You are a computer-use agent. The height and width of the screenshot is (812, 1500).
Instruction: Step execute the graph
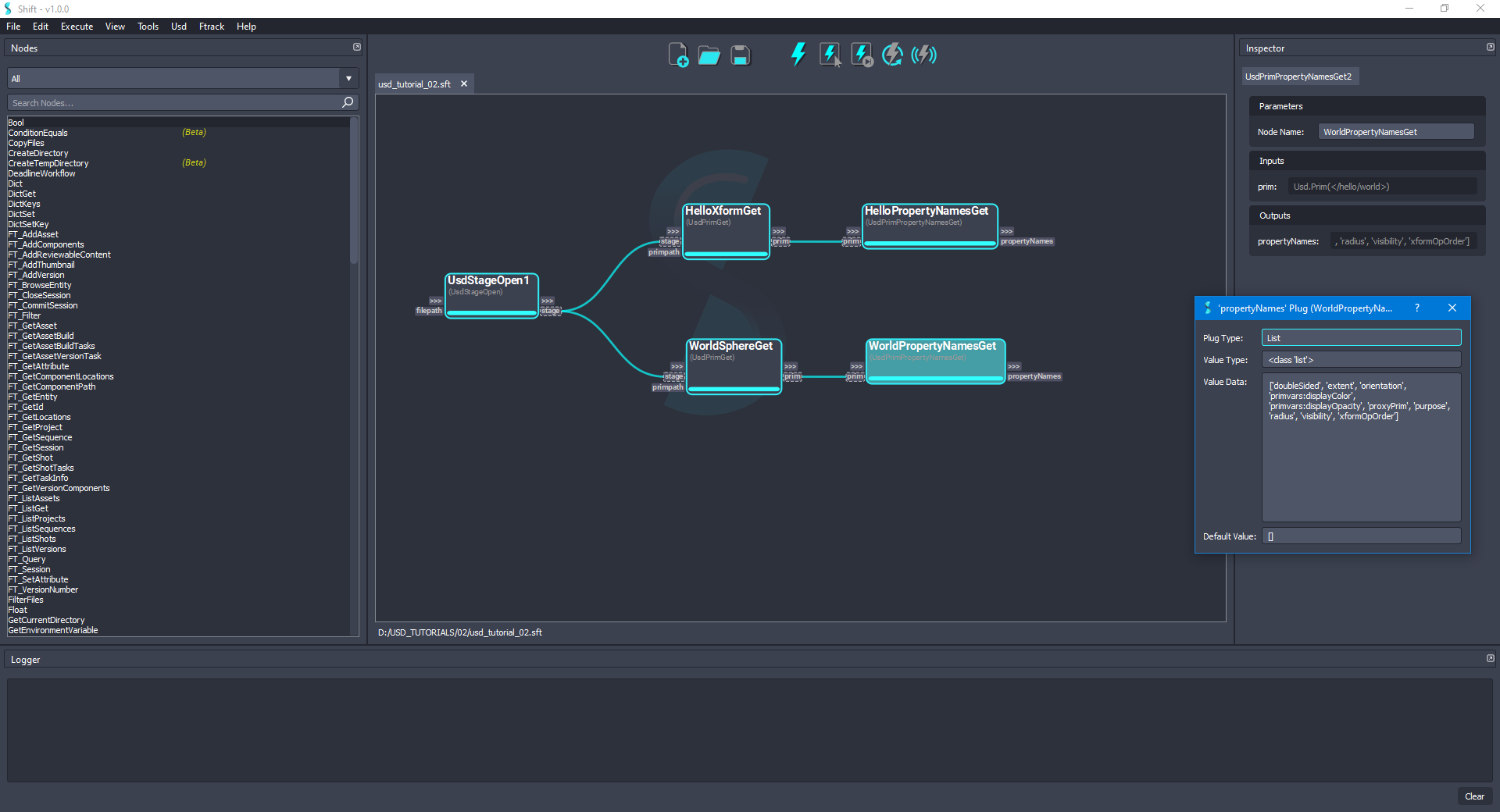pos(860,55)
